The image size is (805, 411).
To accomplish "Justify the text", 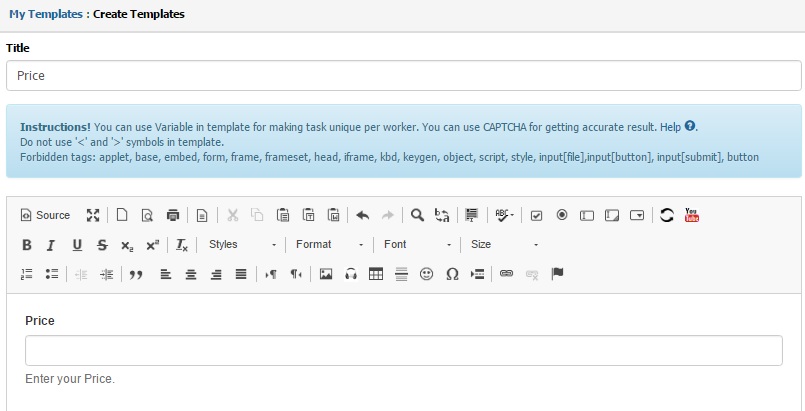I will coord(241,275).
